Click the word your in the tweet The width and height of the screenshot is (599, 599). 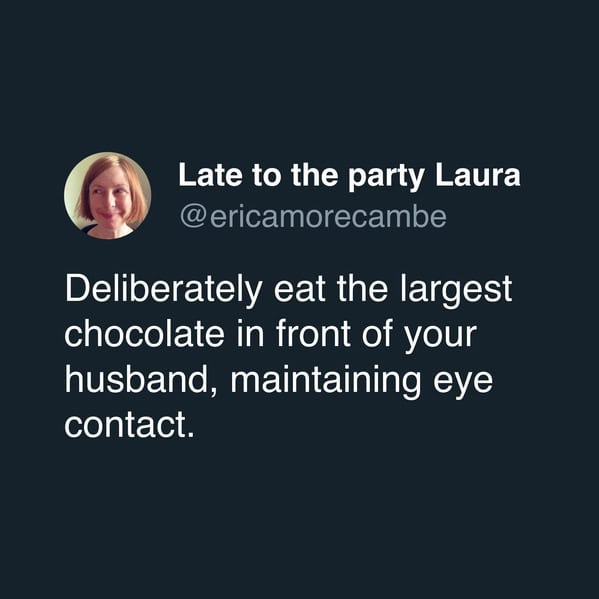click(441, 338)
